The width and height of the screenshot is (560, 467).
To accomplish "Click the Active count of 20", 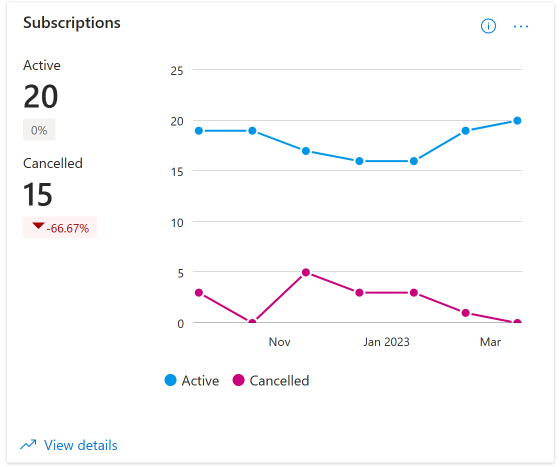I will click(x=41, y=97).
